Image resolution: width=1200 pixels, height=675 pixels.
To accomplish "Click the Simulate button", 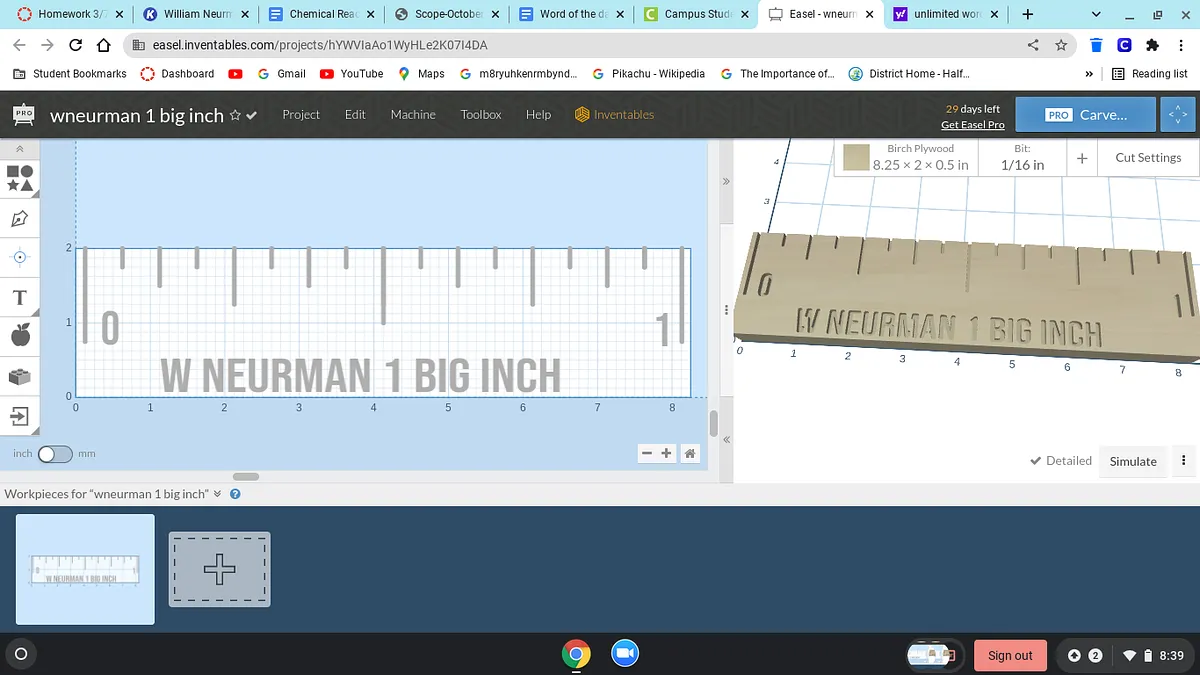I will tap(1132, 461).
